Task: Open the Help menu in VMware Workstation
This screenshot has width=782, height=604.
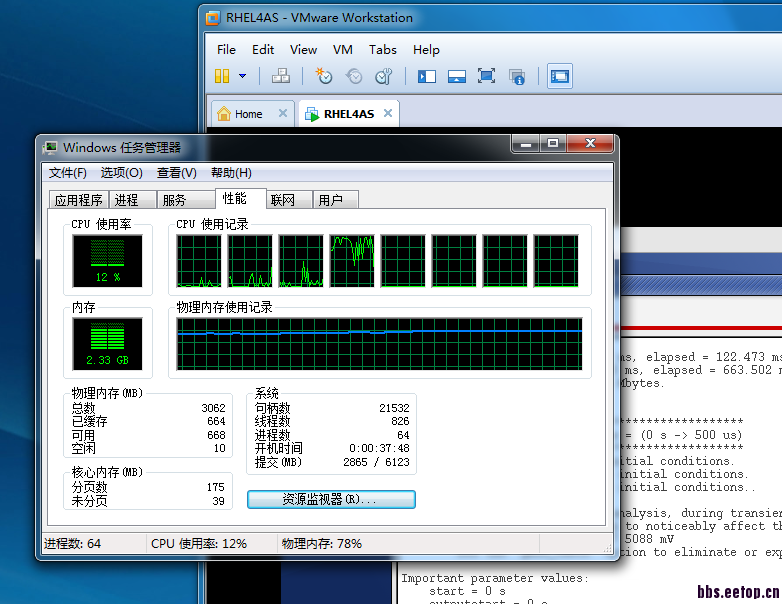Action: (426, 50)
